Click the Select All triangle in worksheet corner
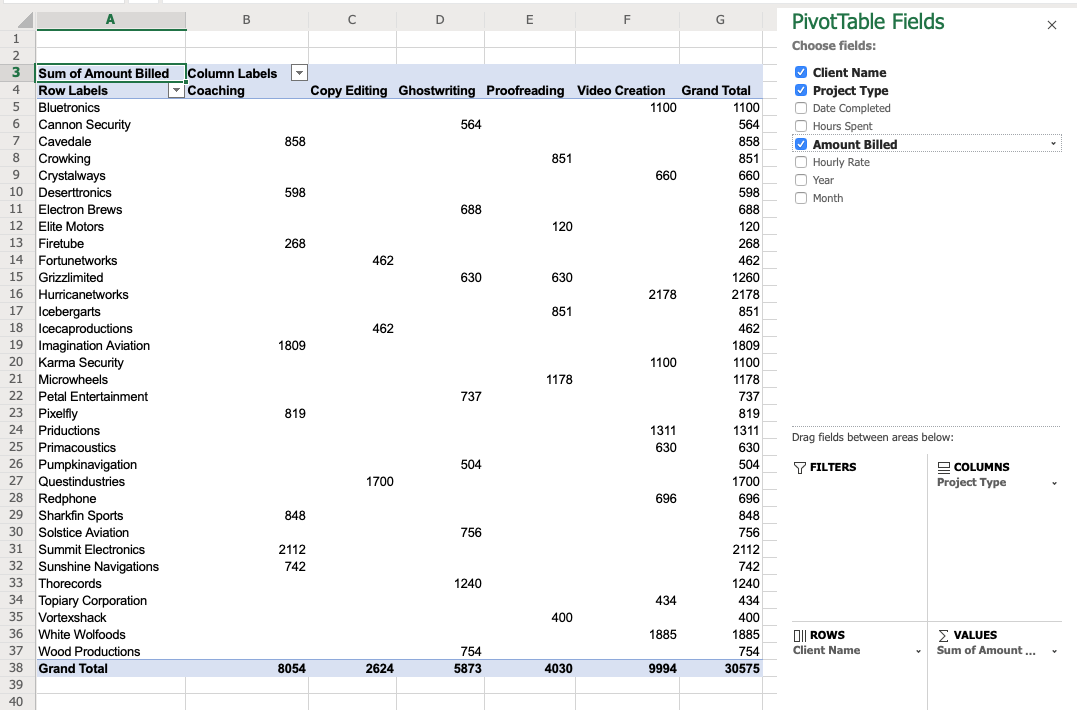The width and height of the screenshot is (1077, 710). [x=26, y=19]
